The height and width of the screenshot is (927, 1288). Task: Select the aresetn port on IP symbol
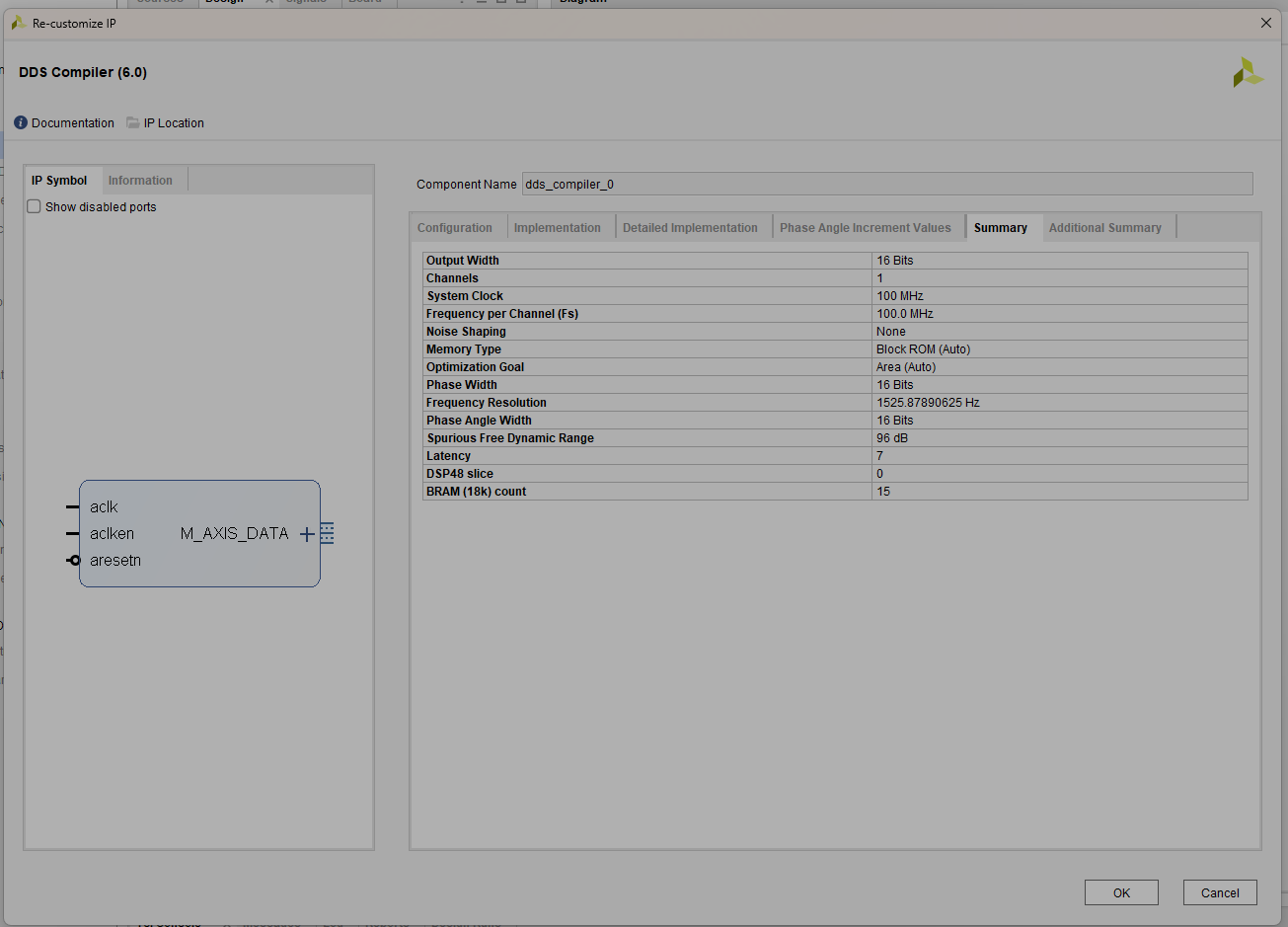(x=115, y=561)
